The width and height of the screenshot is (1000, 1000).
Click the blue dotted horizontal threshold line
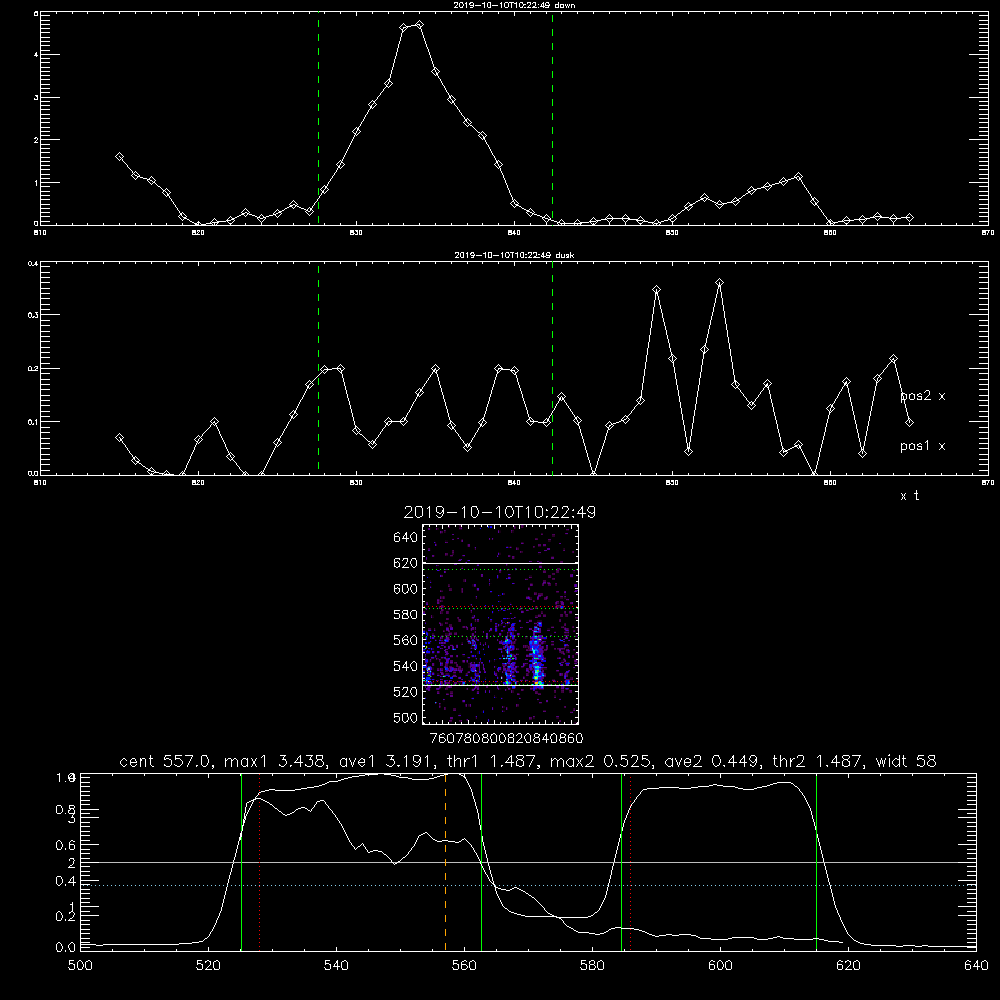coord(528,885)
